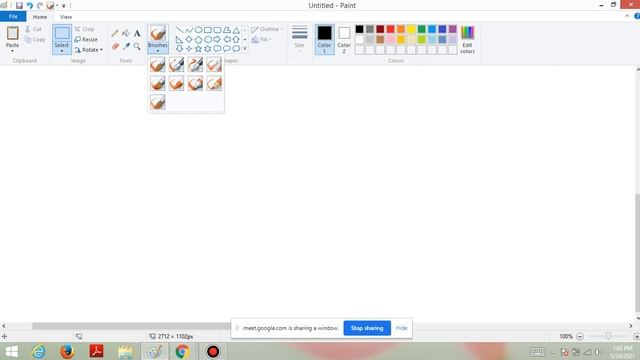Open the Select dropdown arrow
Image resolution: width=640 pixels, height=360 pixels.
(x=62, y=51)
